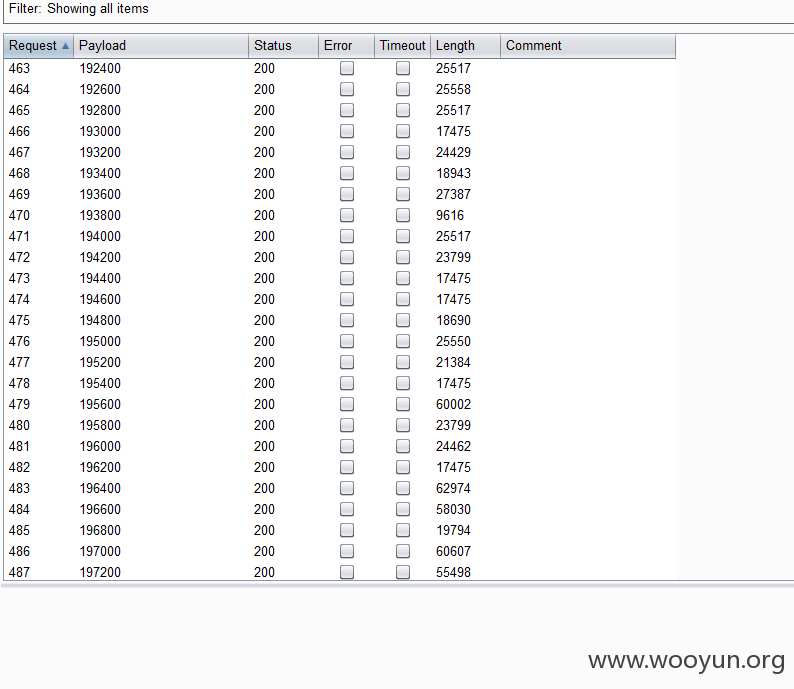The width and height of the screenshot is (794, 689).
Task: Select length value 60002
Action: (x=453, y=404)
